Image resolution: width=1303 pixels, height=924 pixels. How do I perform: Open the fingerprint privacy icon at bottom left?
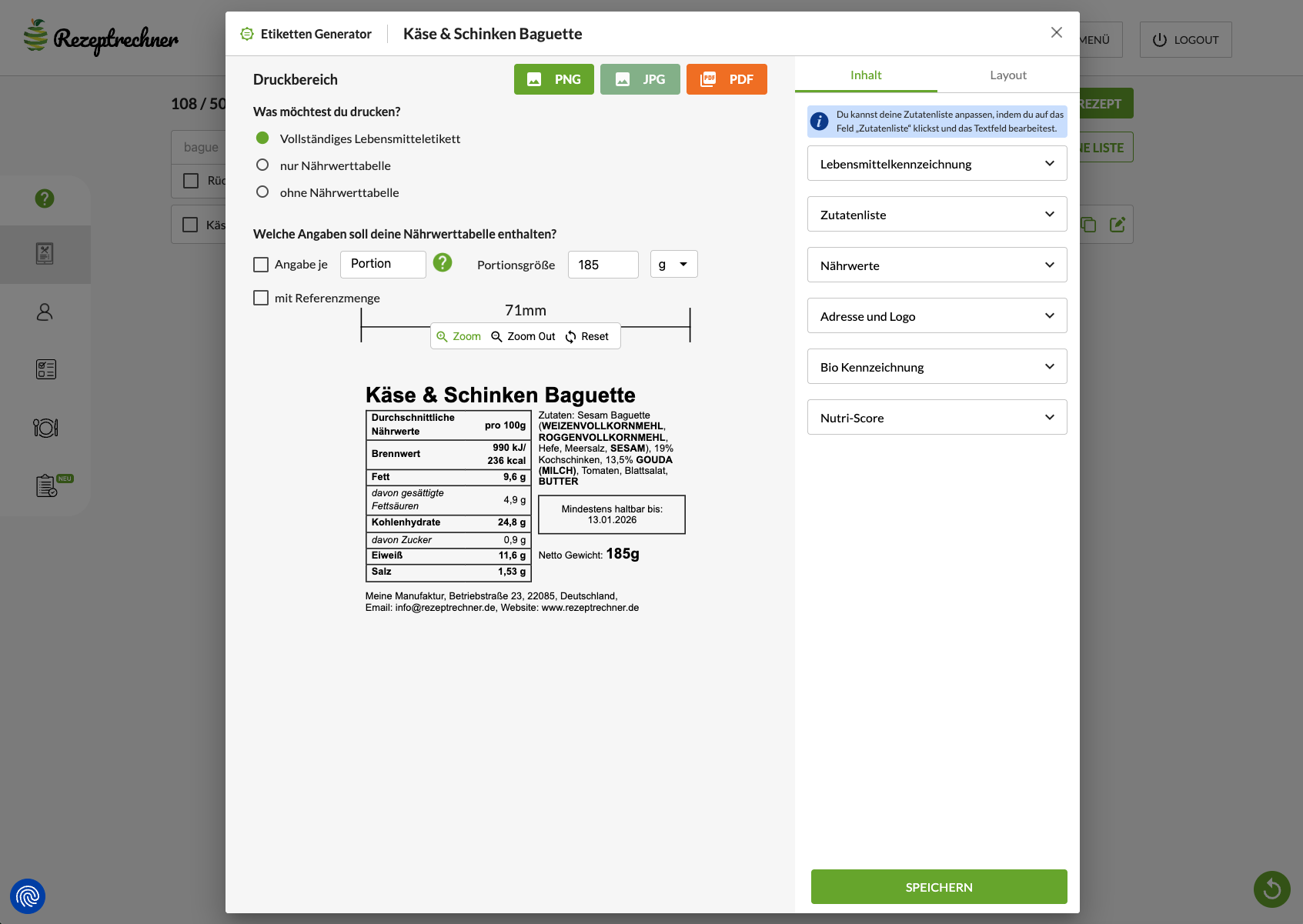tap(28, 896)
